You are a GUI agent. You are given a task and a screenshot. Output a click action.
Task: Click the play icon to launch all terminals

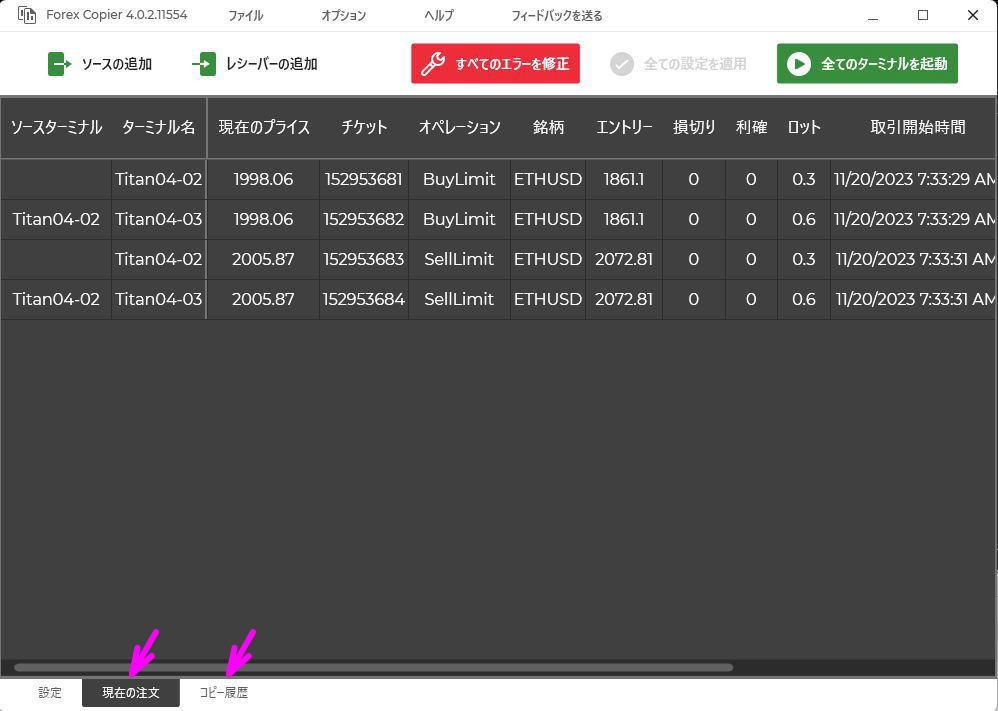click(x=799, y=63)
